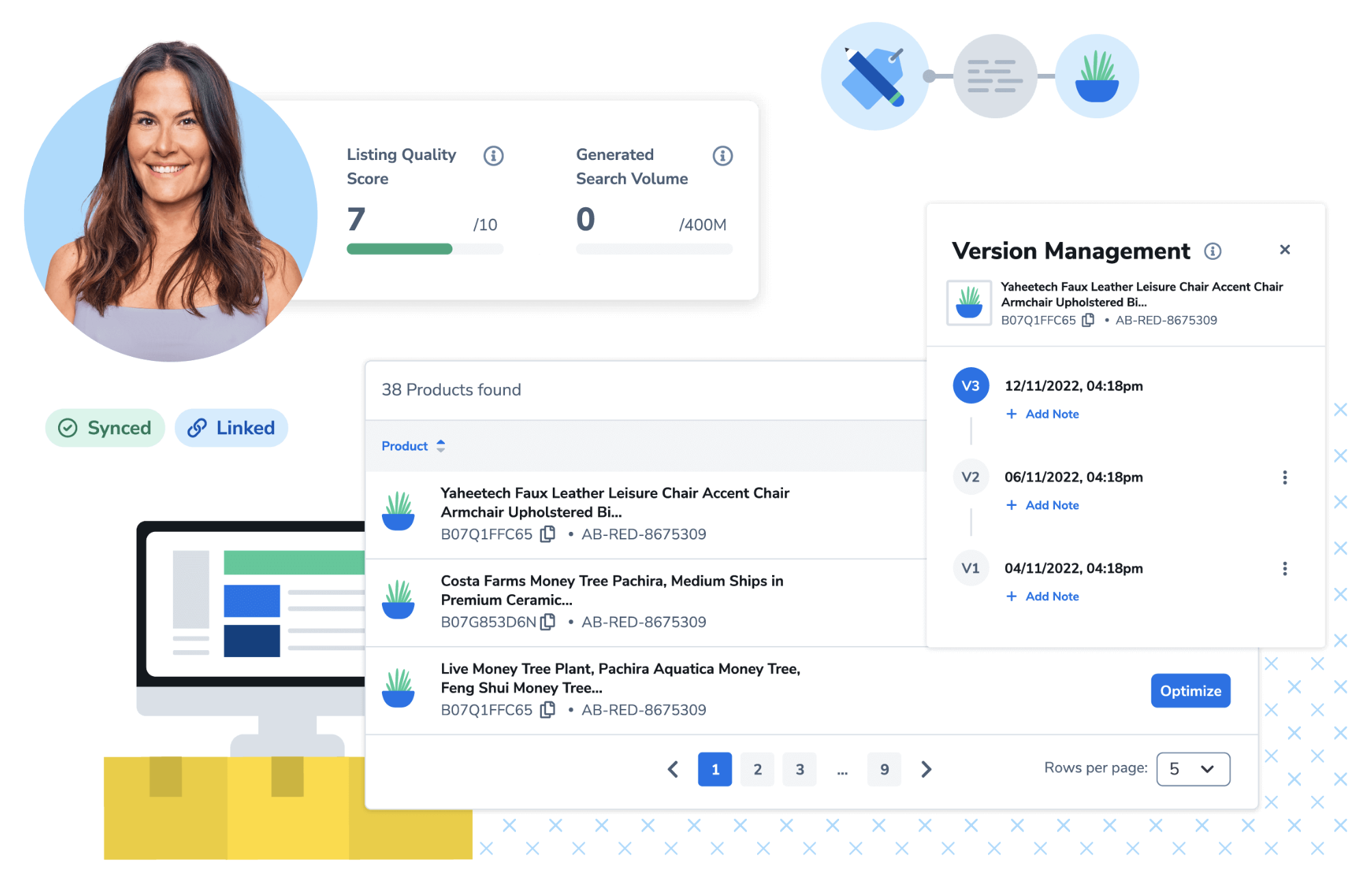Open the Rows per page dropdown
The image size is (1372, 886).
coord(1192,769)
